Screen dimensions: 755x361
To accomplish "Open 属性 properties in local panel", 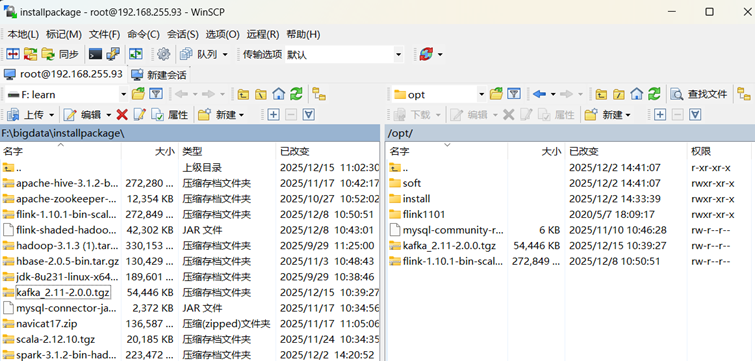I will (169, 115).
